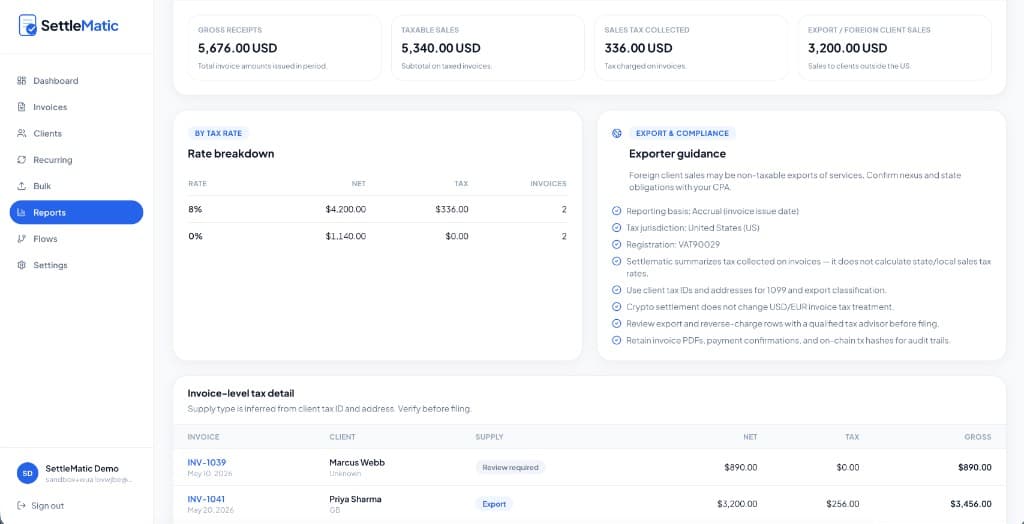Click the Flows branch icon

pyautogui.click(x=21, y=239)
